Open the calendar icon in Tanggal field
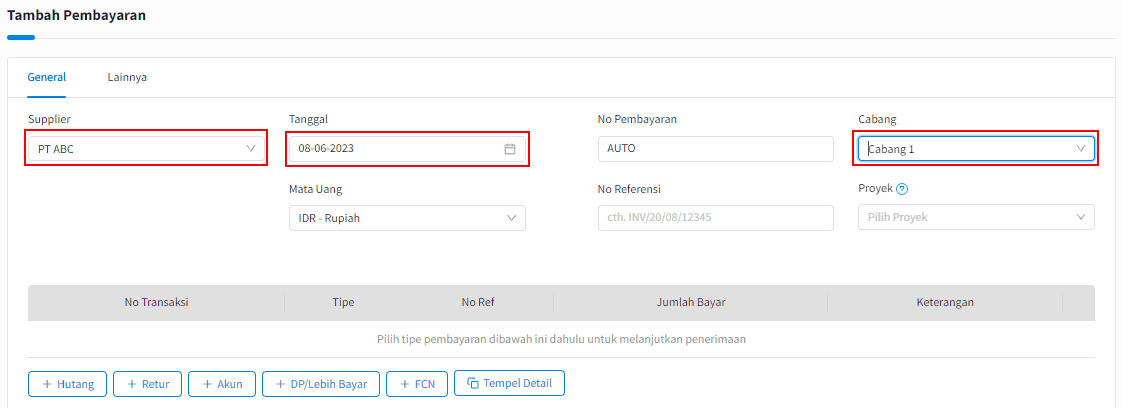The width and height of the screenshot is (1123, 408). click(x=510, y=149)
